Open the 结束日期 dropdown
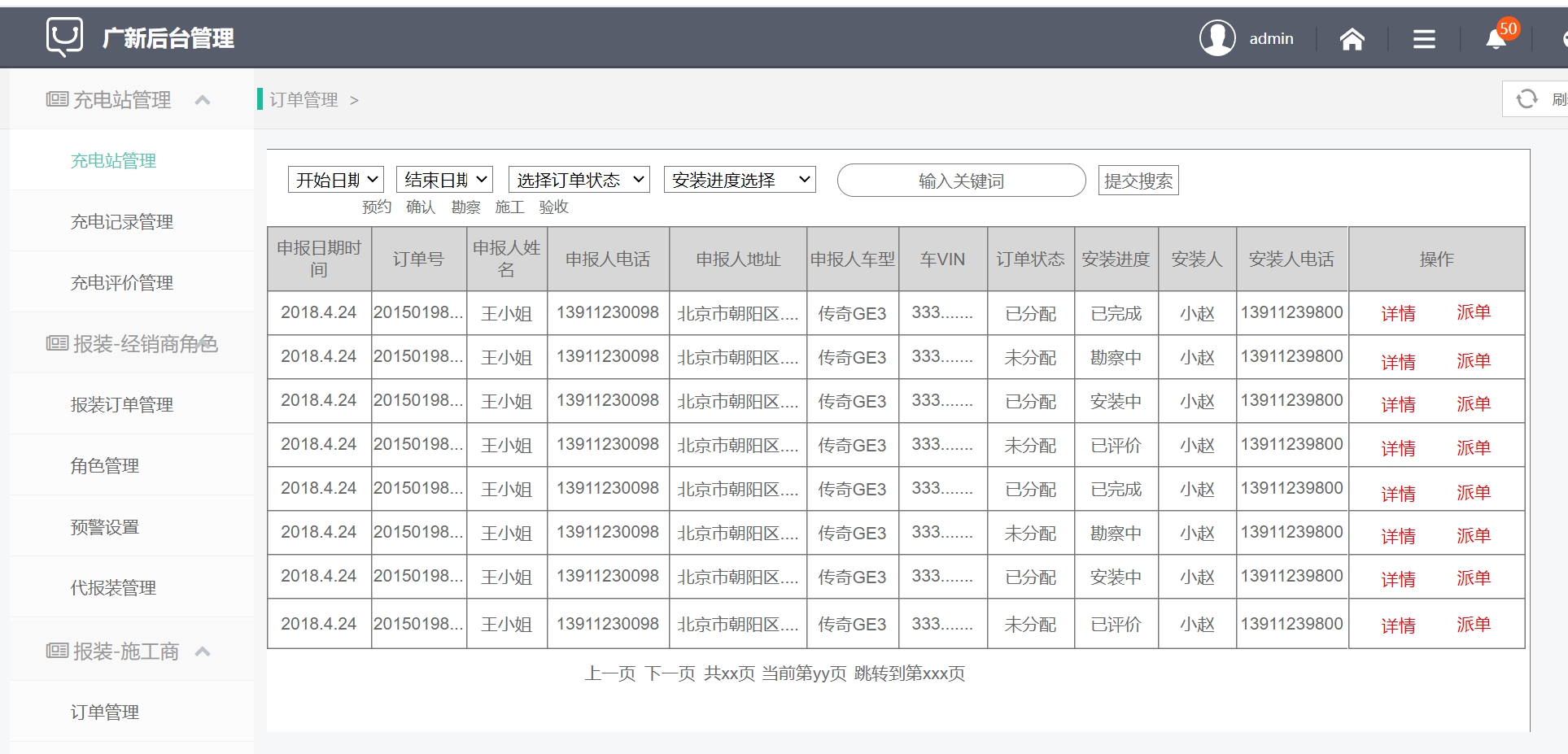1568x754 pixels. [444, 180]
